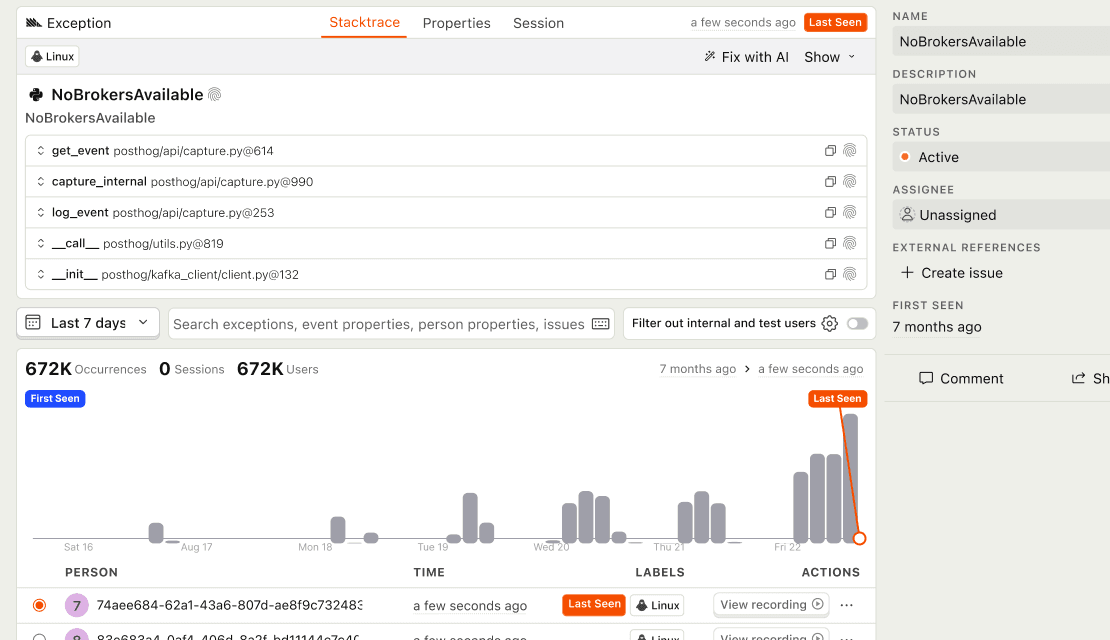Image resolution: width=1110 pixels, height=640 pixels.
Task: Click the '7 months ago' chart range text
Action: point(697,369)
